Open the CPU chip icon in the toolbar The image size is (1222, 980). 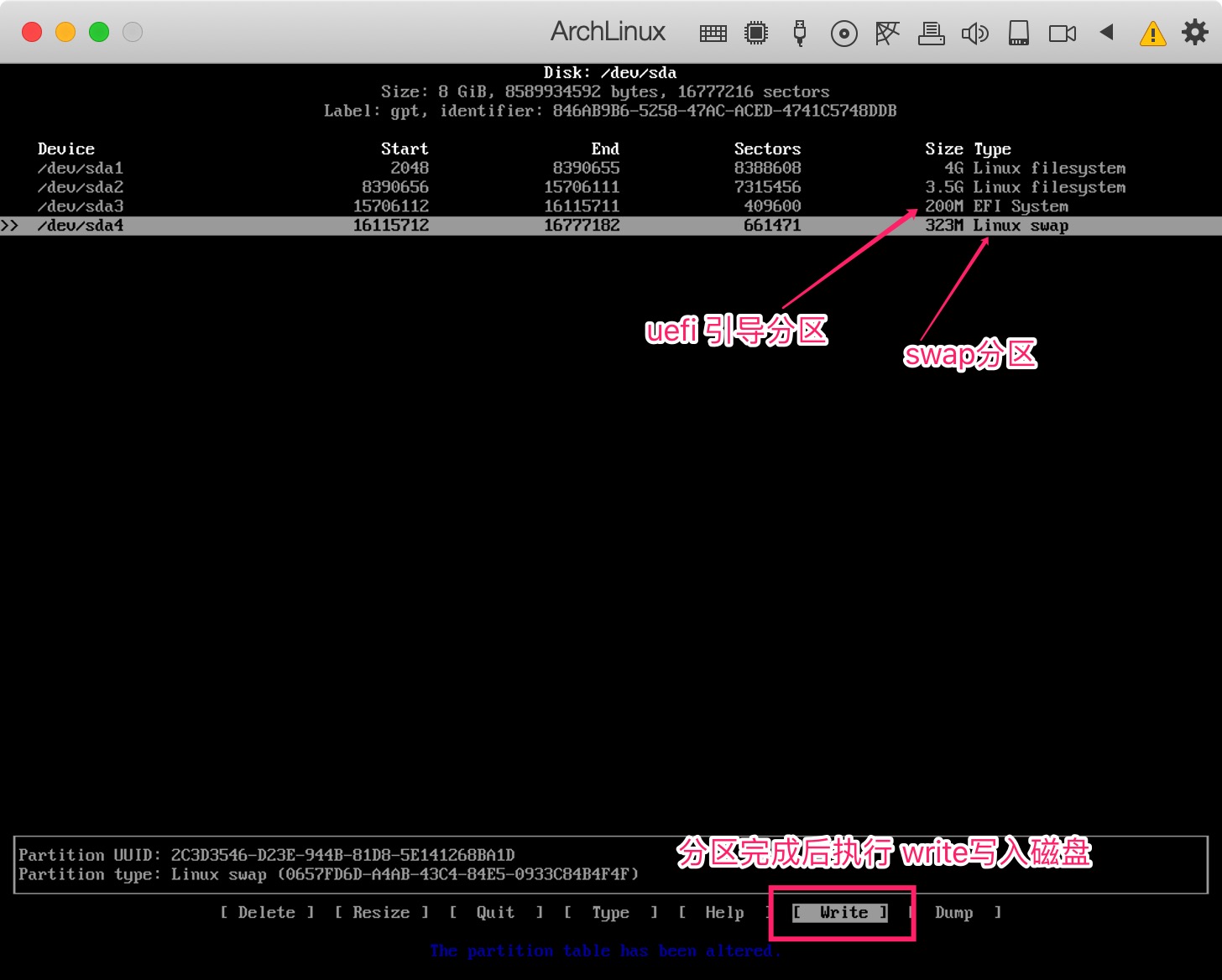[x=756, y=33]
